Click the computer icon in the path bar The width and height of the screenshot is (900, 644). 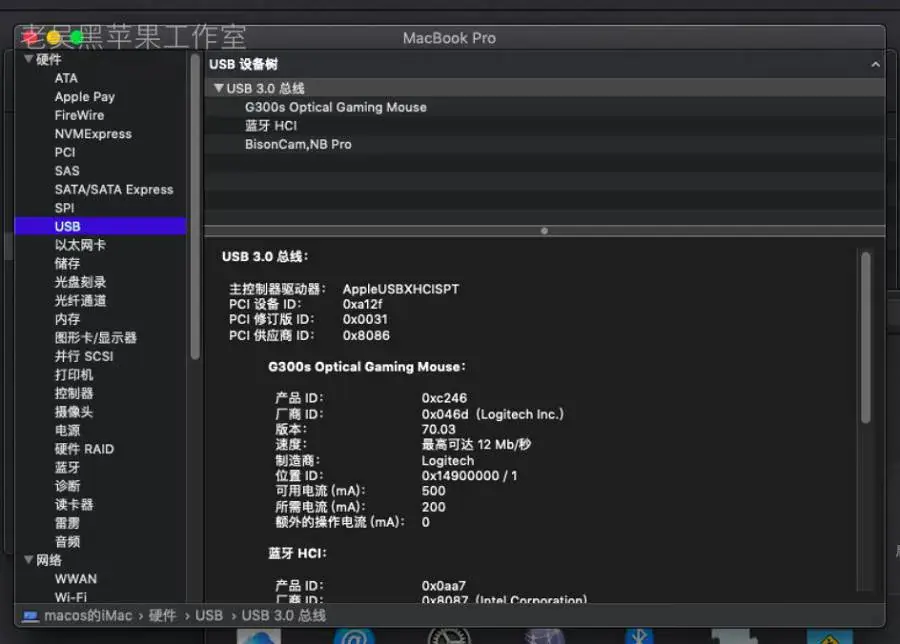[30, 616]
